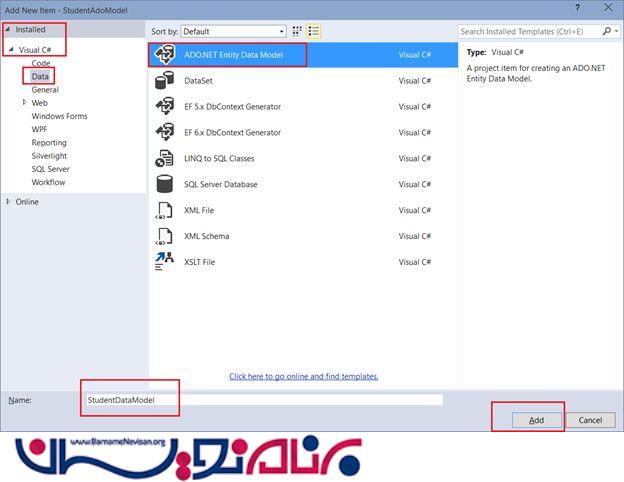The width and height of the screenshot is (624, 482).
Task: Expand the Online templates node
Action: 9,202
